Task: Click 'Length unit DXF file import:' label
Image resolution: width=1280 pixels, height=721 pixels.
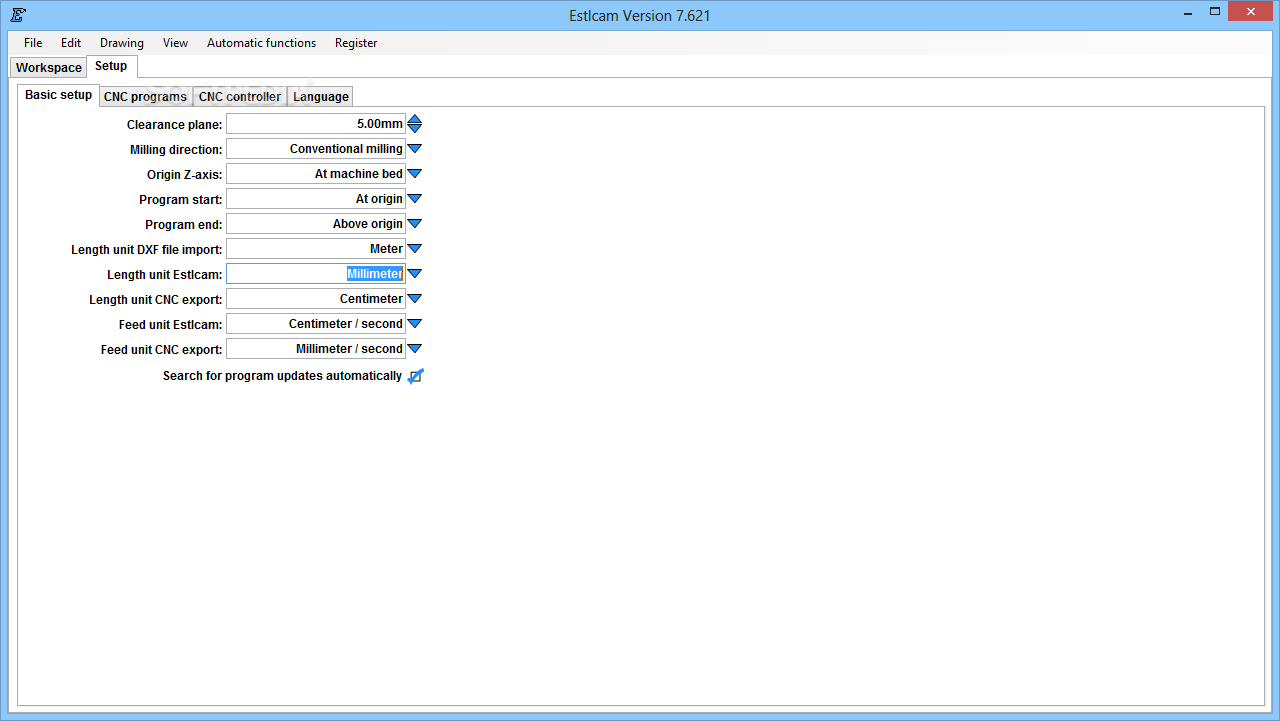Action: point(147,250)
